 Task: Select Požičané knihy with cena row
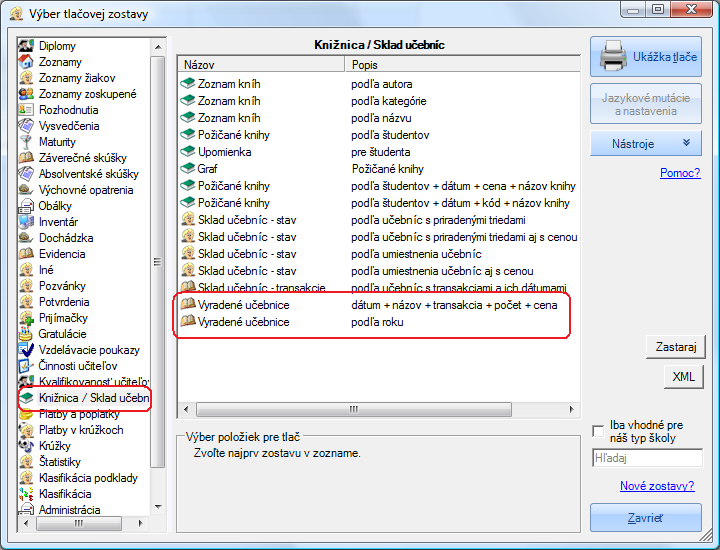click(378, 186)
